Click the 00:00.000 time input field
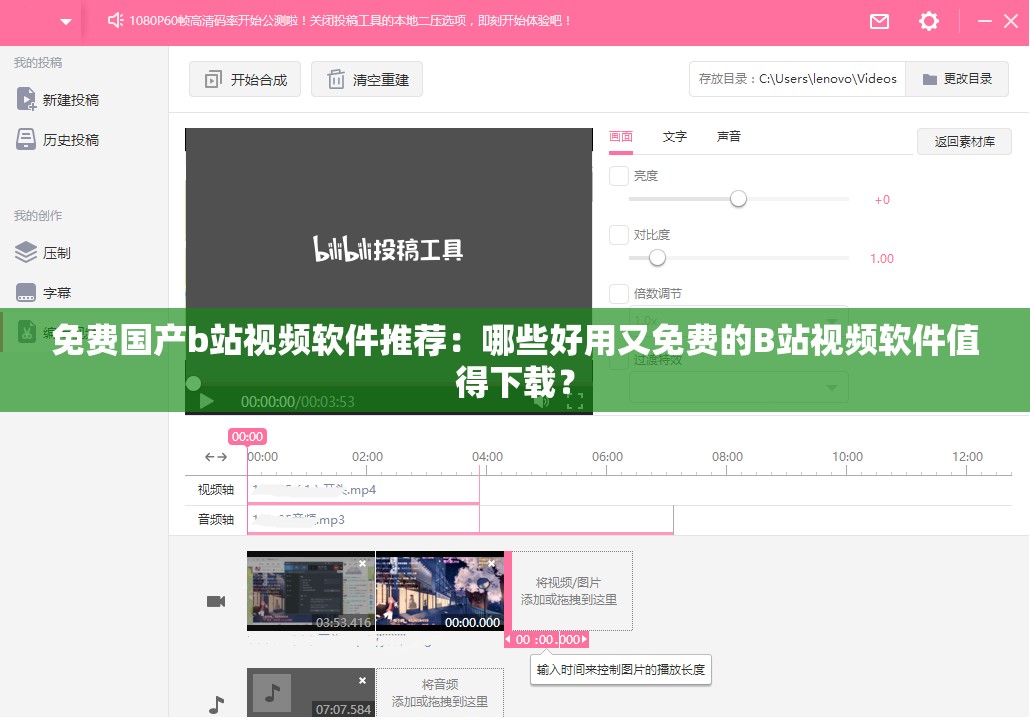The width and height of the screenshot is (1030, 720). tap(545, 639)
